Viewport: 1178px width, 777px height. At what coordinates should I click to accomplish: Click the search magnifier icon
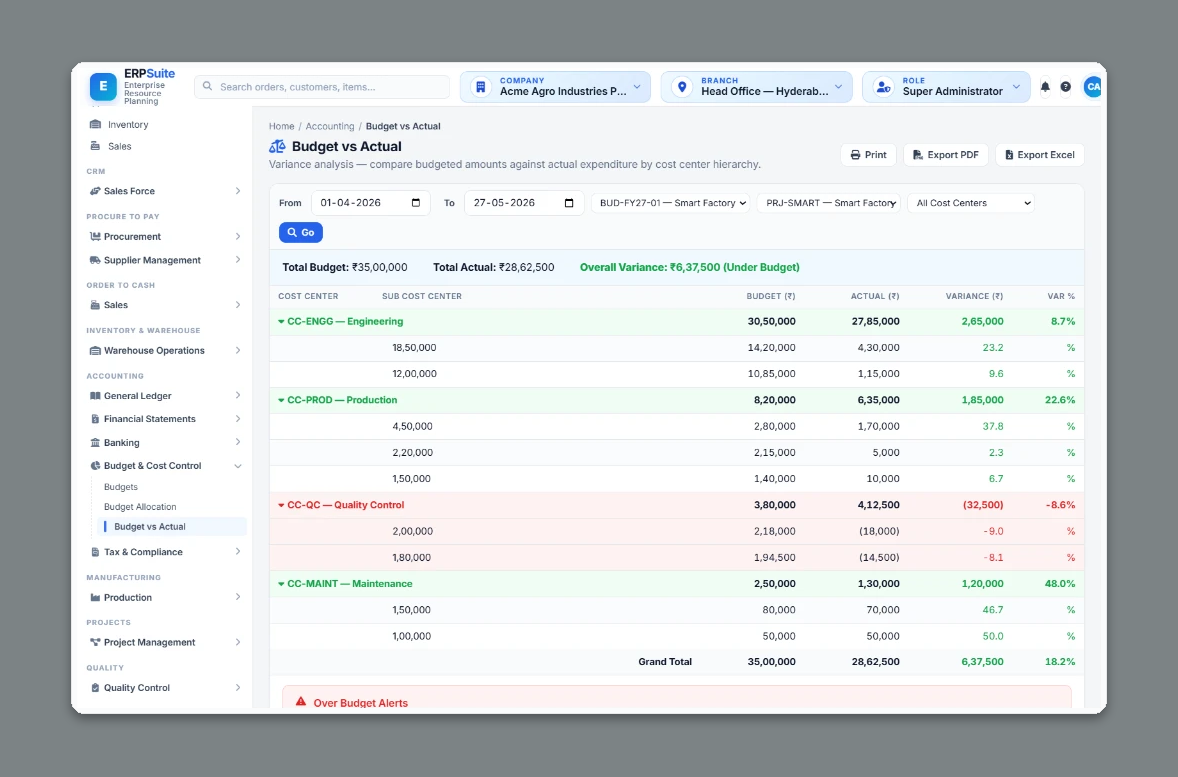pos(207,86)
